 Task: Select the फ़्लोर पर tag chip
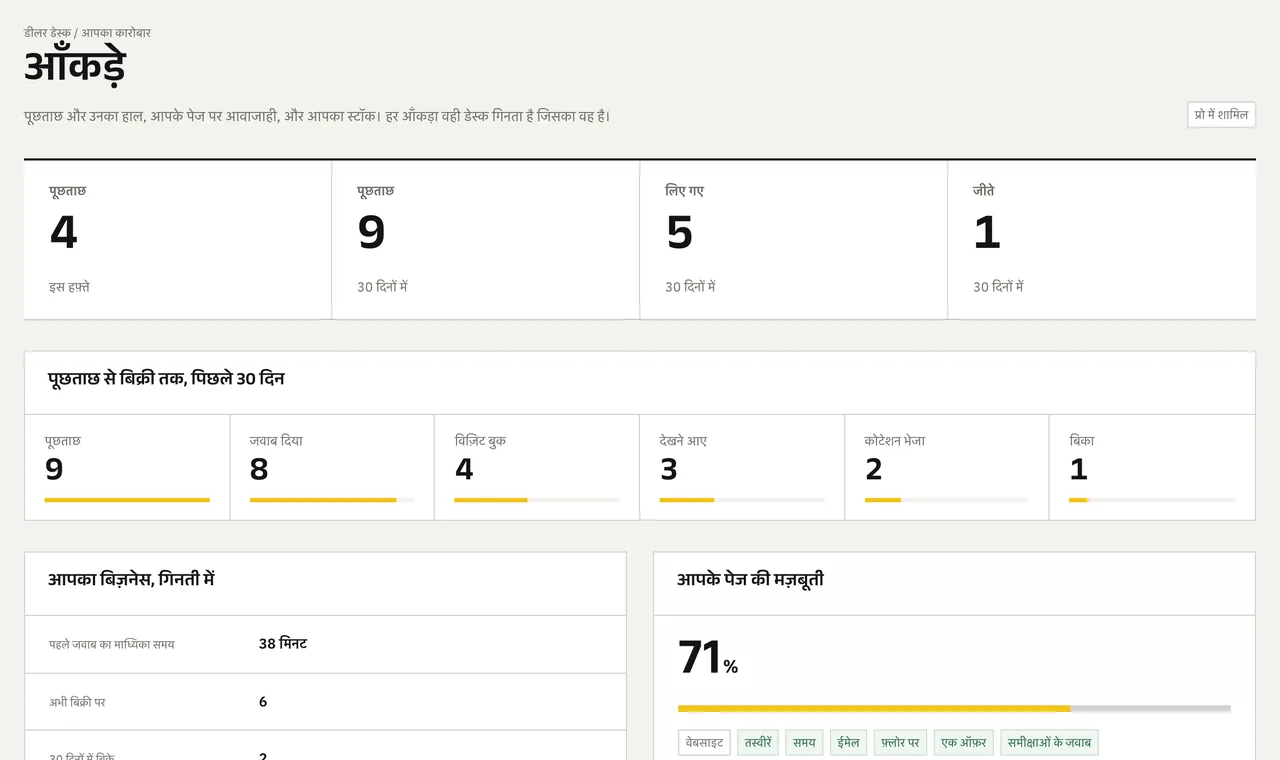[x=900, y=743]
